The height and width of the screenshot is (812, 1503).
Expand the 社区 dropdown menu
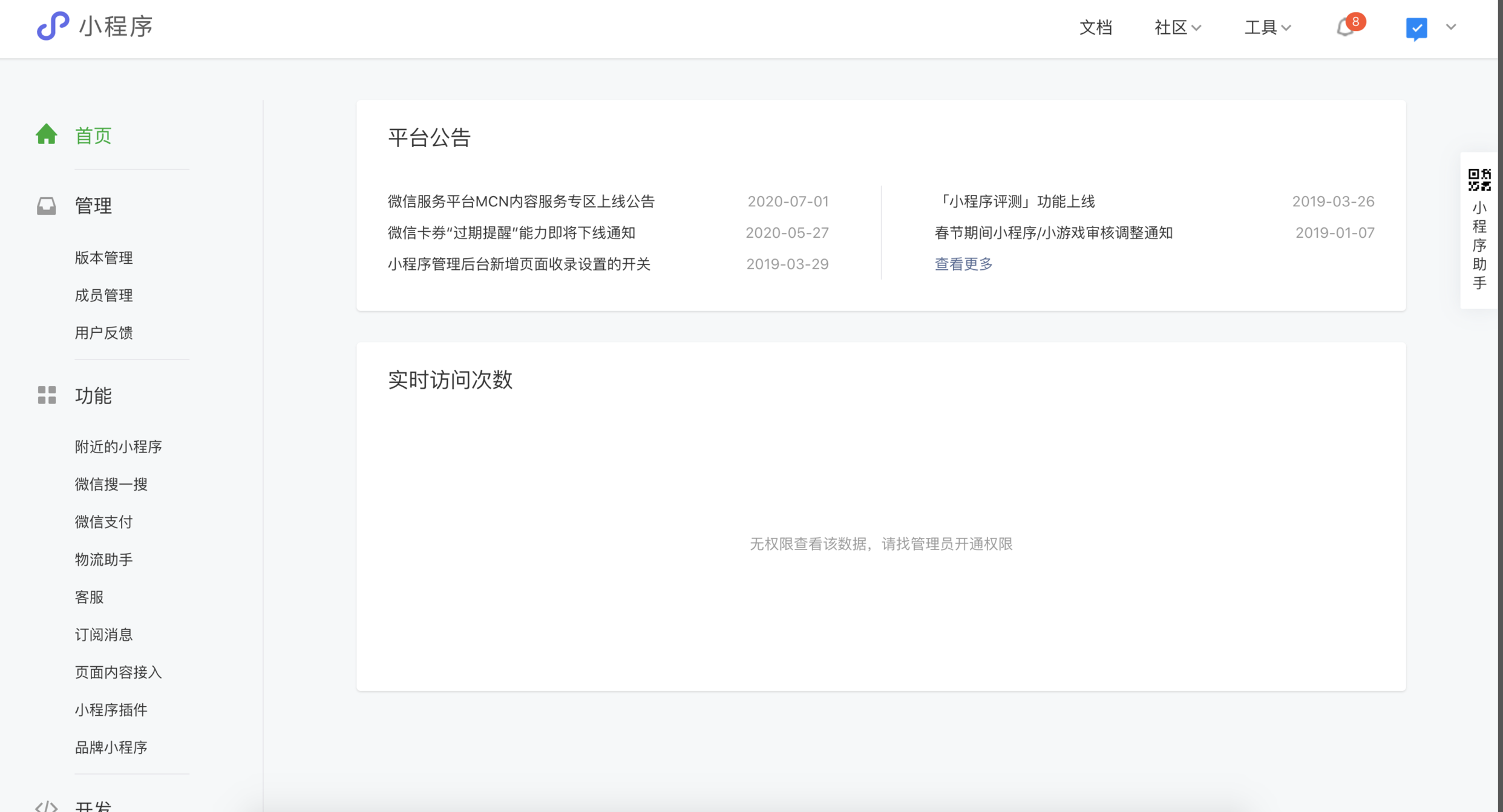[x=1177, y=27]
